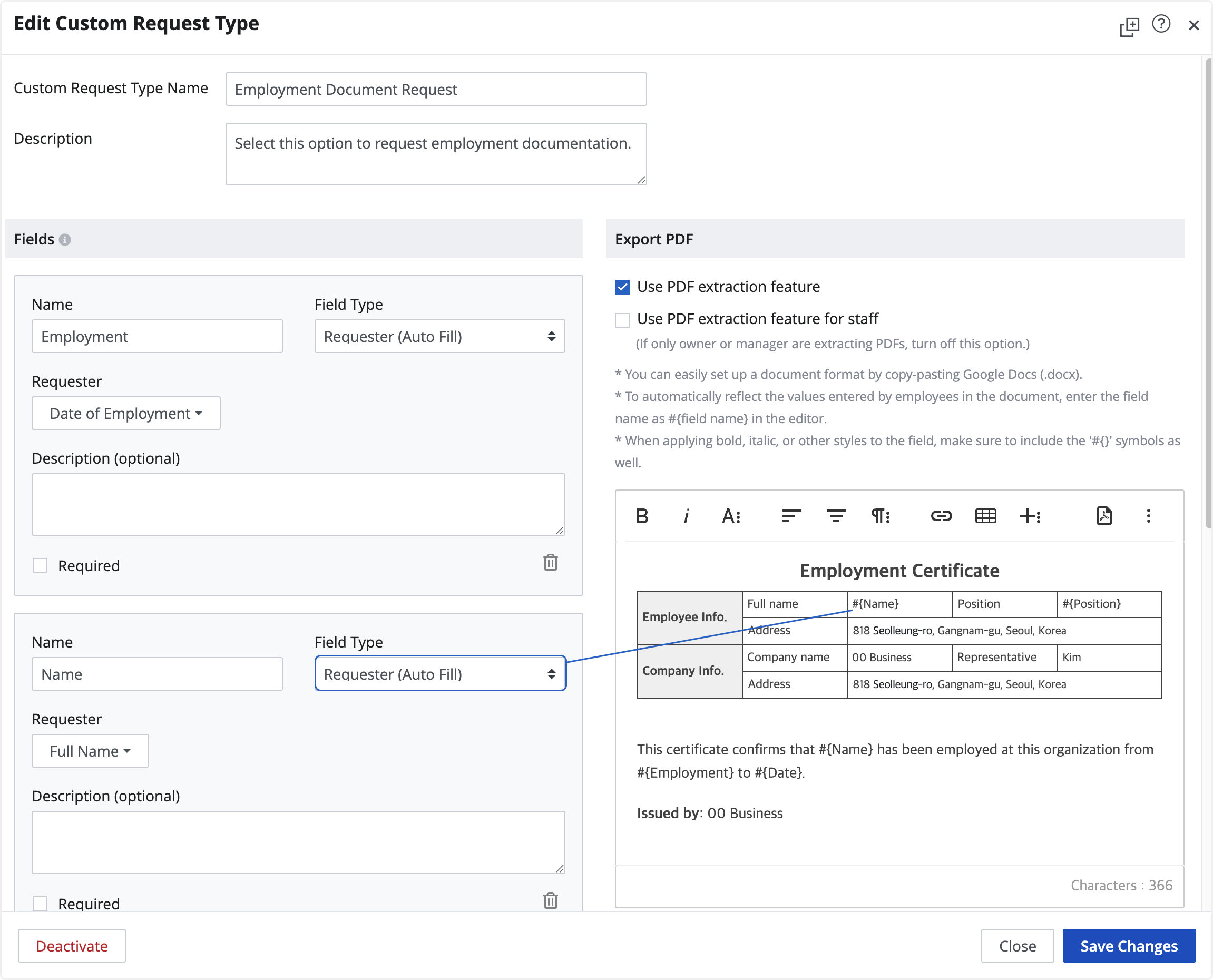Screen dimensions: 1213x980
Task: Toggle bold formatting in editor toolbar
Action: click(x=641, y=516)
